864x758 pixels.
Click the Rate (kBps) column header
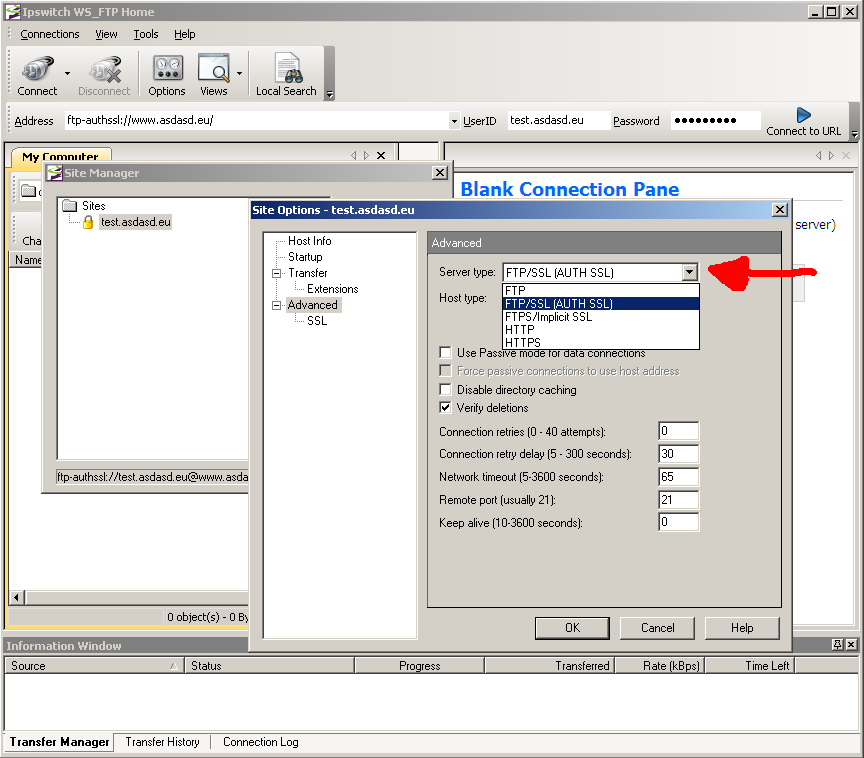click(x=660, y=665)
